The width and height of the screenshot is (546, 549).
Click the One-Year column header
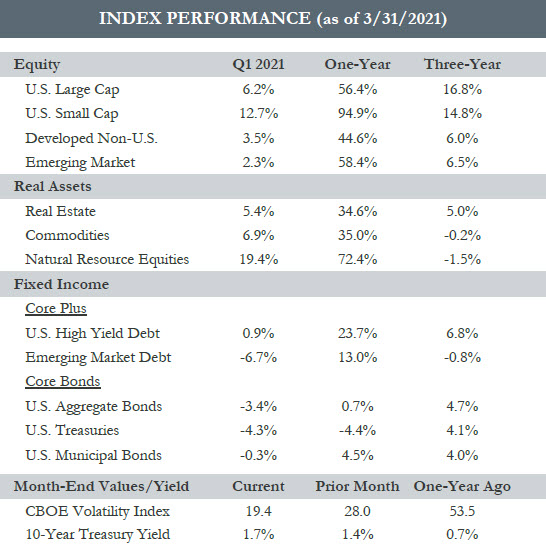click(x=357, y=64)
